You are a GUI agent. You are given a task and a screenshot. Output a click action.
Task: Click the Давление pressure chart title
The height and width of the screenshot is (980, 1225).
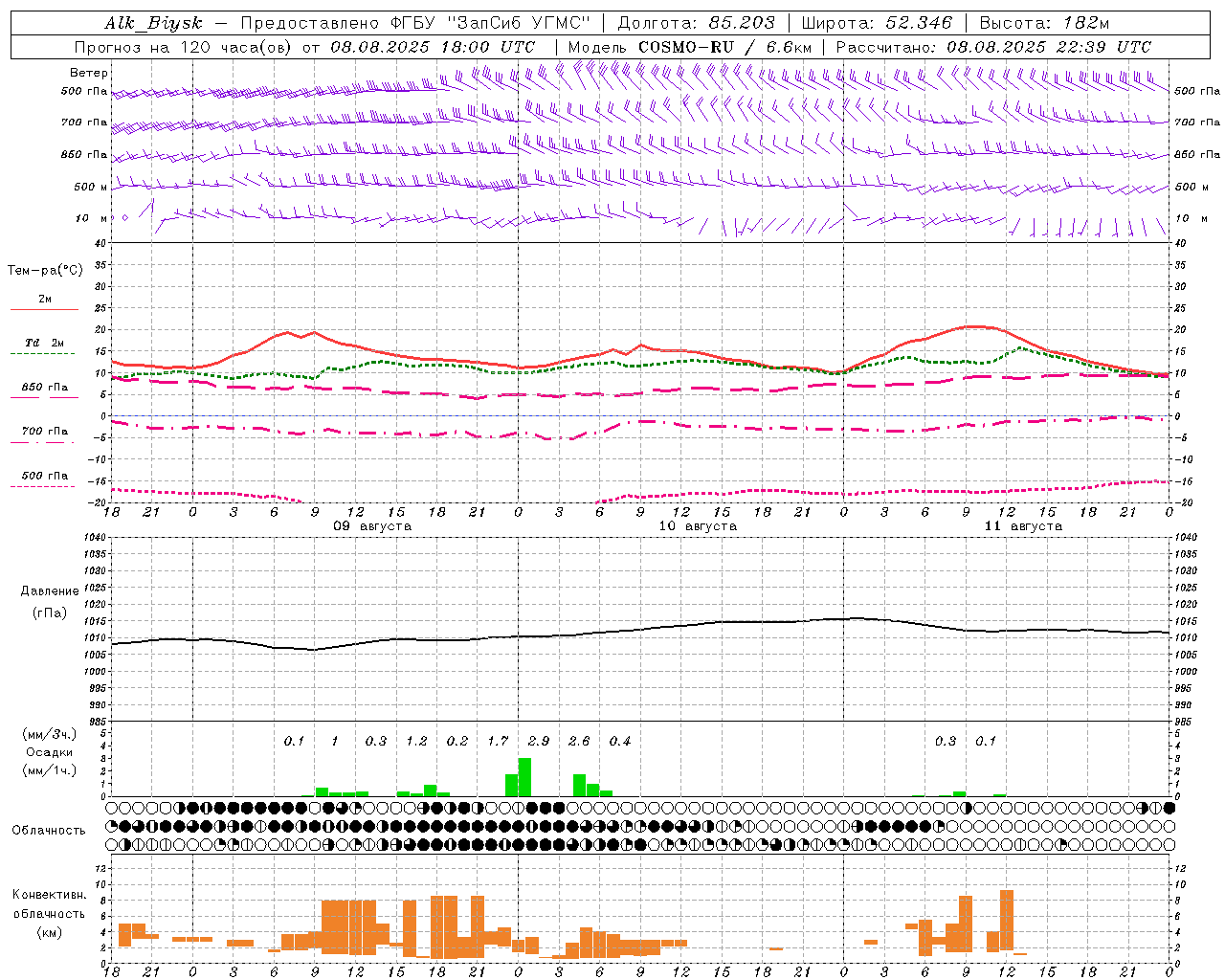(50, 591)
